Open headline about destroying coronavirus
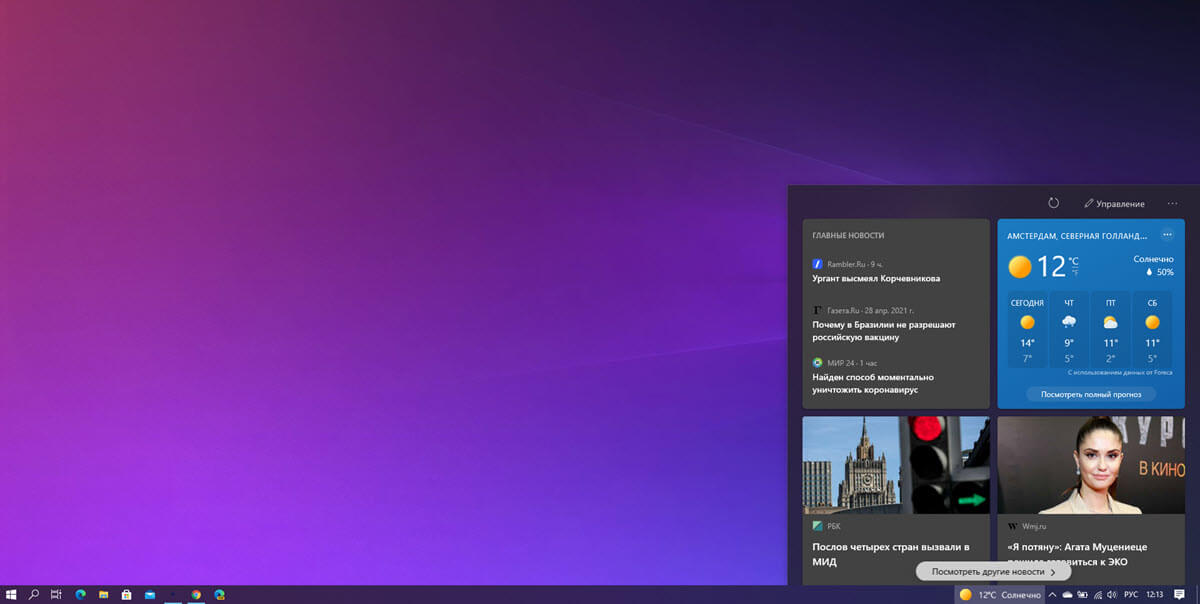The height and width of the screenshot is (604, 1200). (x=873, y=383)
